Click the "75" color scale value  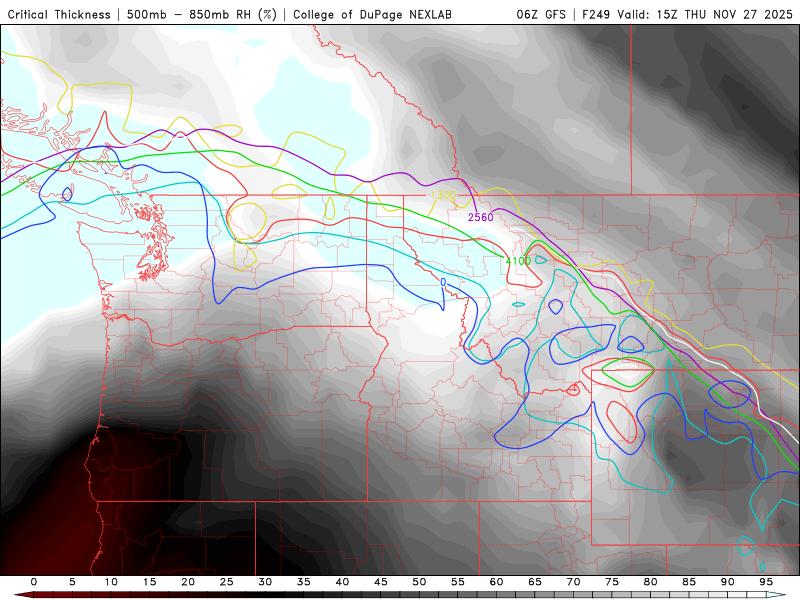click(x=612, y=582)
